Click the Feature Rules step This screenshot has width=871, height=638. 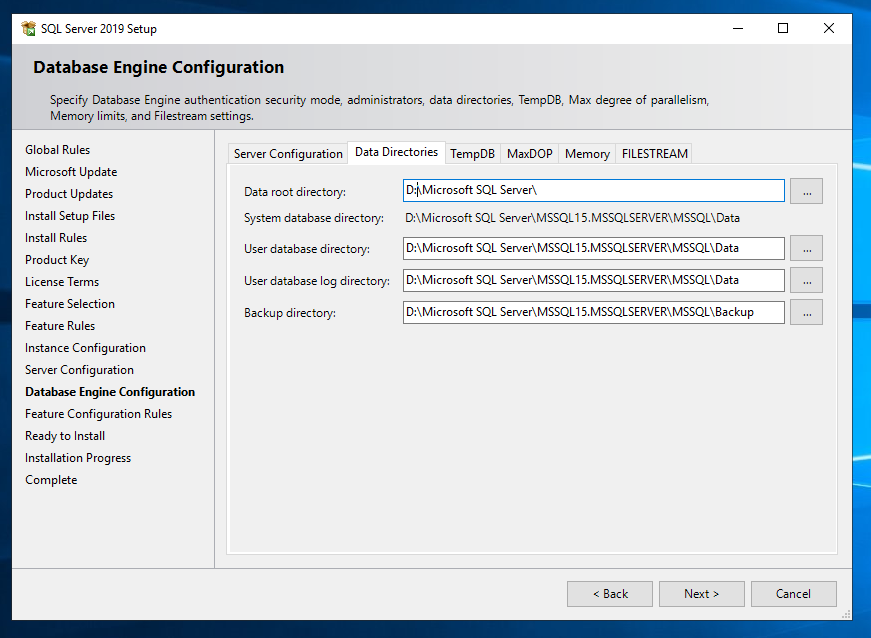[x=60, y=326]
